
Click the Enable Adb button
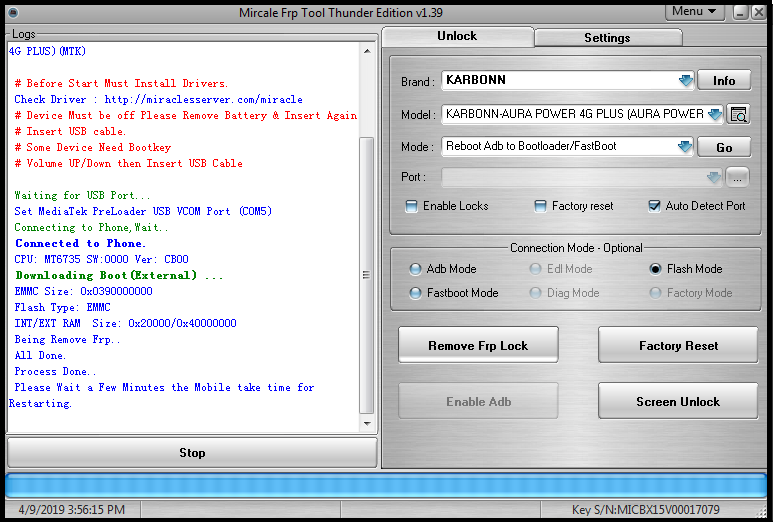pyautogui.click(x=478, y=401)
